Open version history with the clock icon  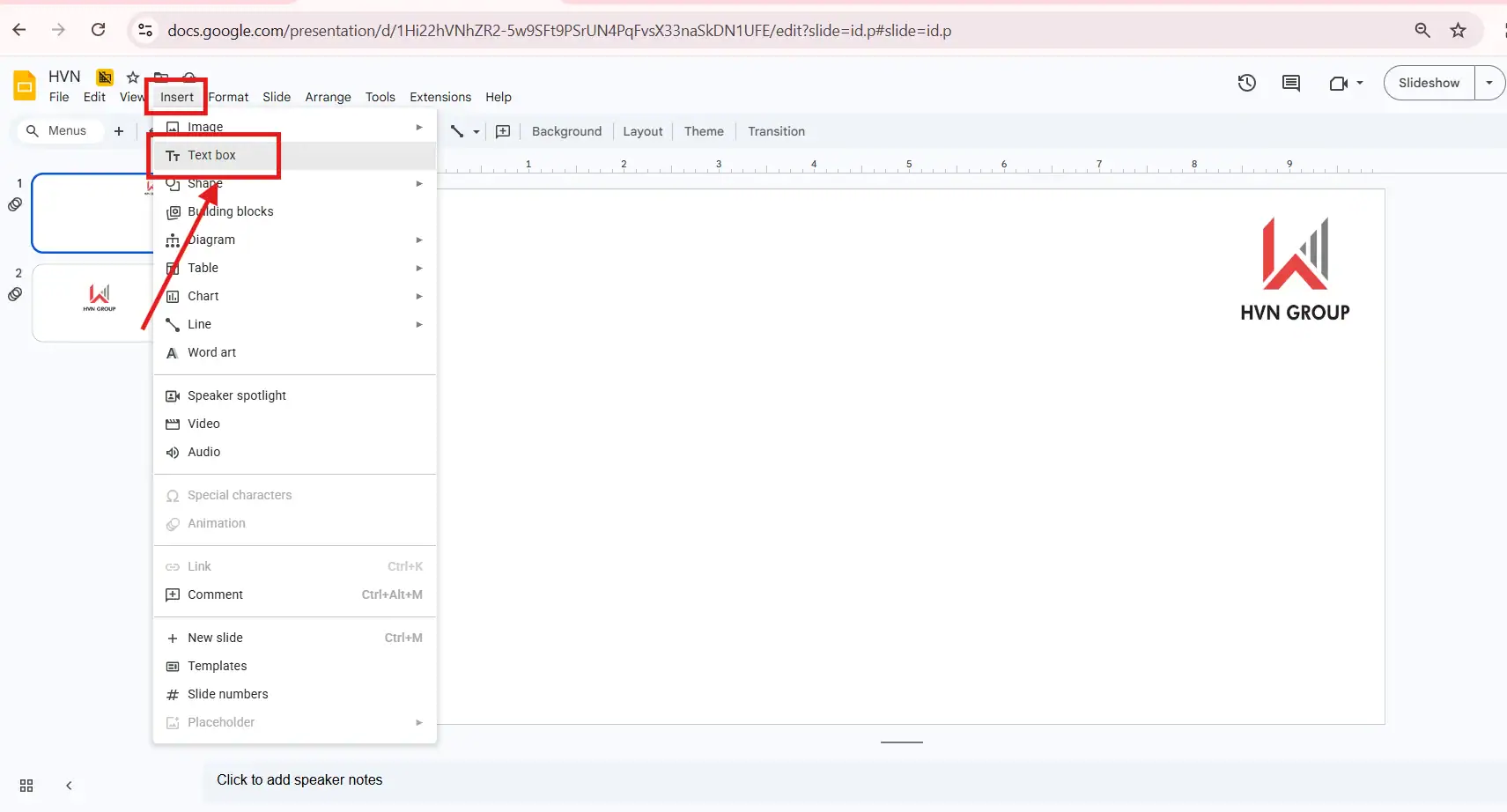click(1247, 82)
